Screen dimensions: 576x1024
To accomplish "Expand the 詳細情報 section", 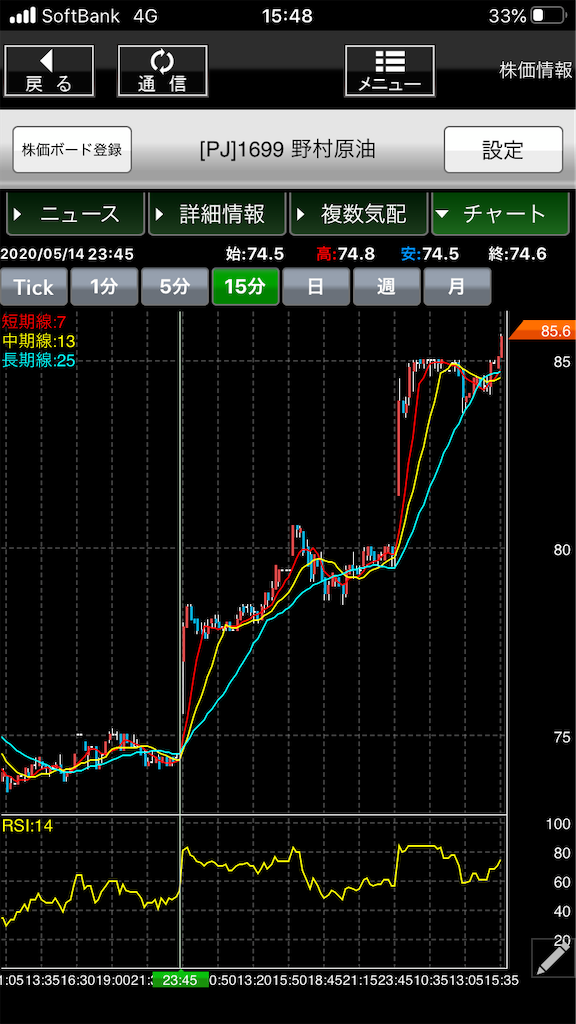I will tap(217, 214).
